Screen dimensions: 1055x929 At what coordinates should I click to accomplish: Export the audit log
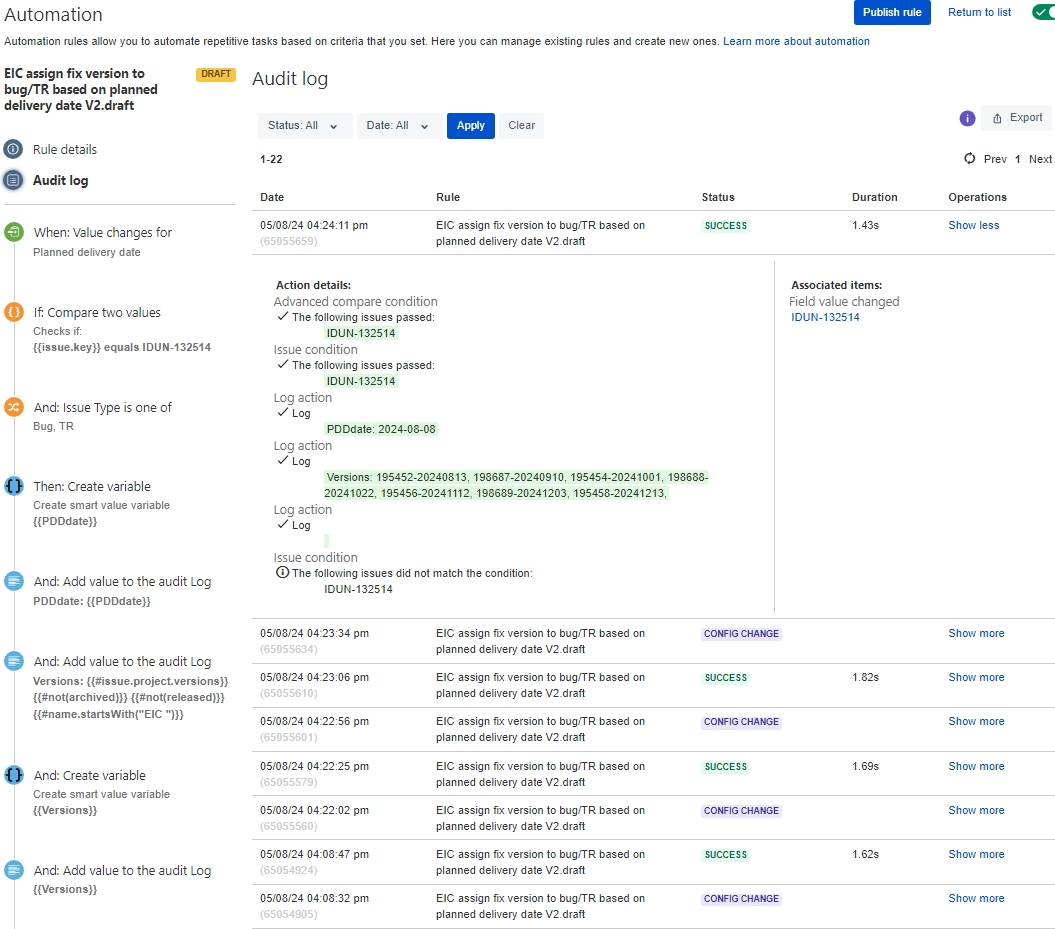1017,118
